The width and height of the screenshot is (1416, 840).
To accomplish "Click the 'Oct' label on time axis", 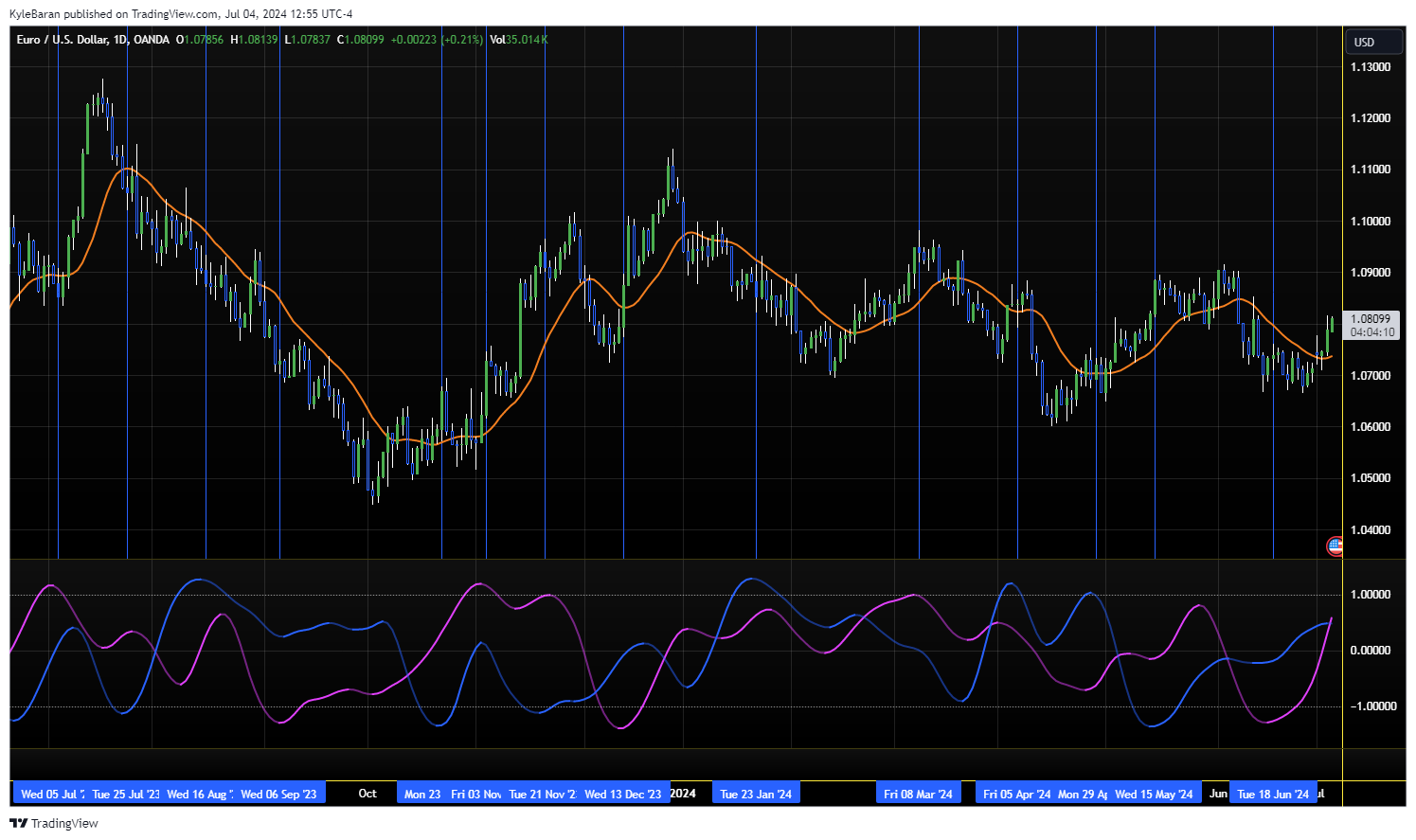I will click(367, 794).
